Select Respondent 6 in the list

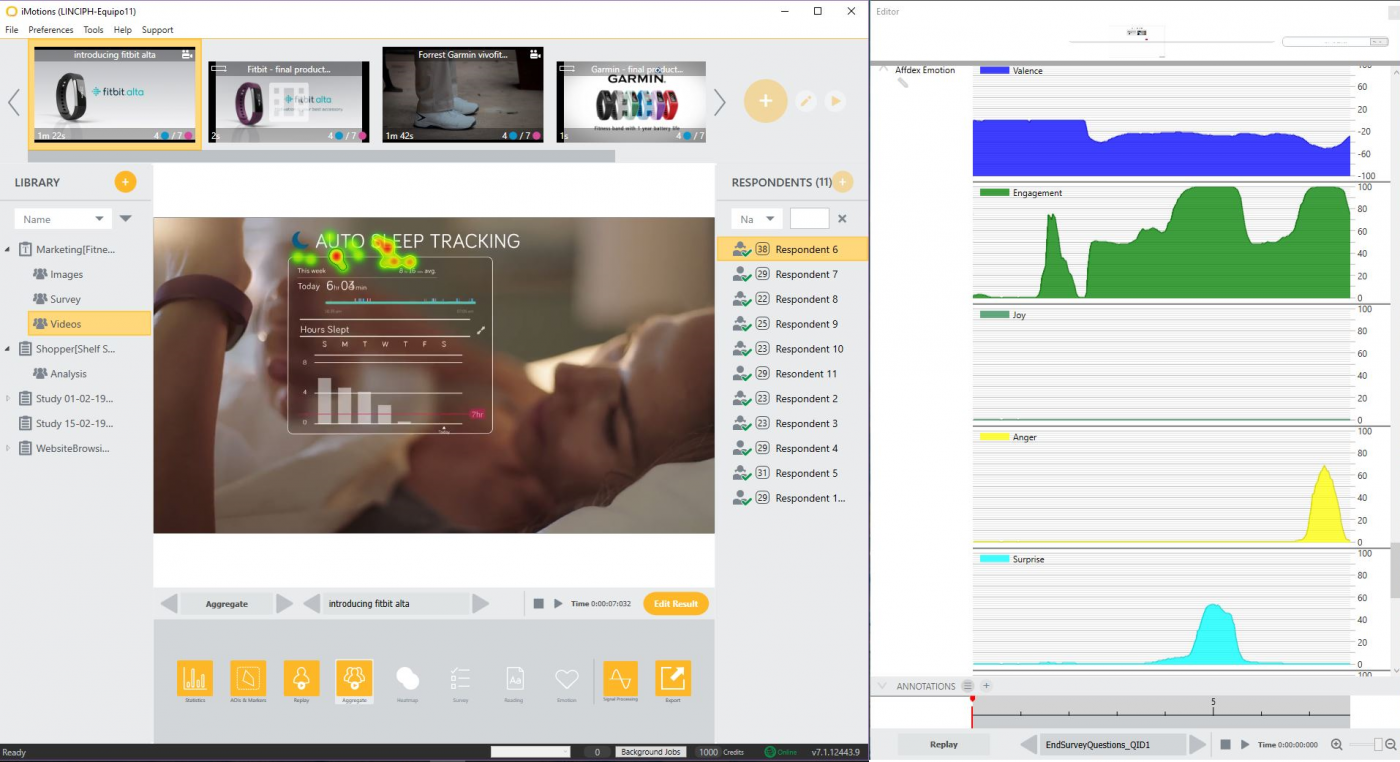coord(792,249)
